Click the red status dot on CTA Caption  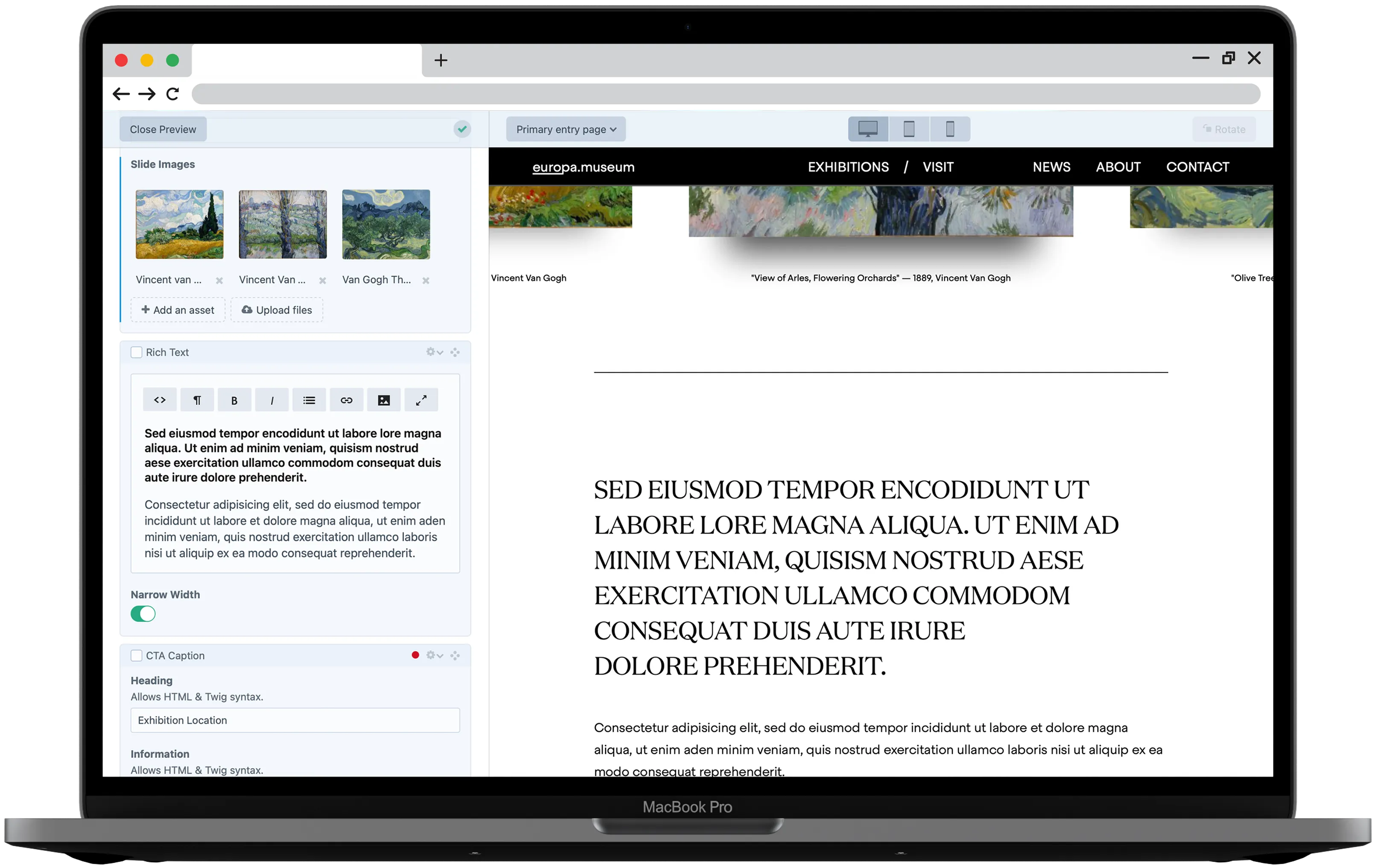click(416, 655)
